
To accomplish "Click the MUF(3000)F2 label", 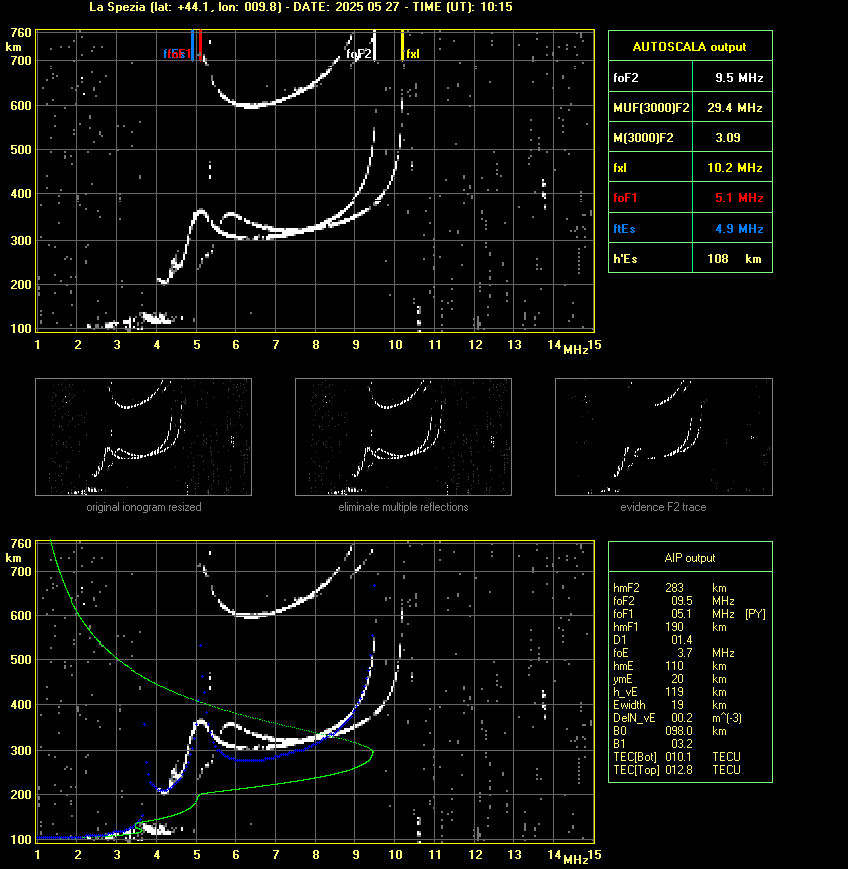I will click(651, 108).
